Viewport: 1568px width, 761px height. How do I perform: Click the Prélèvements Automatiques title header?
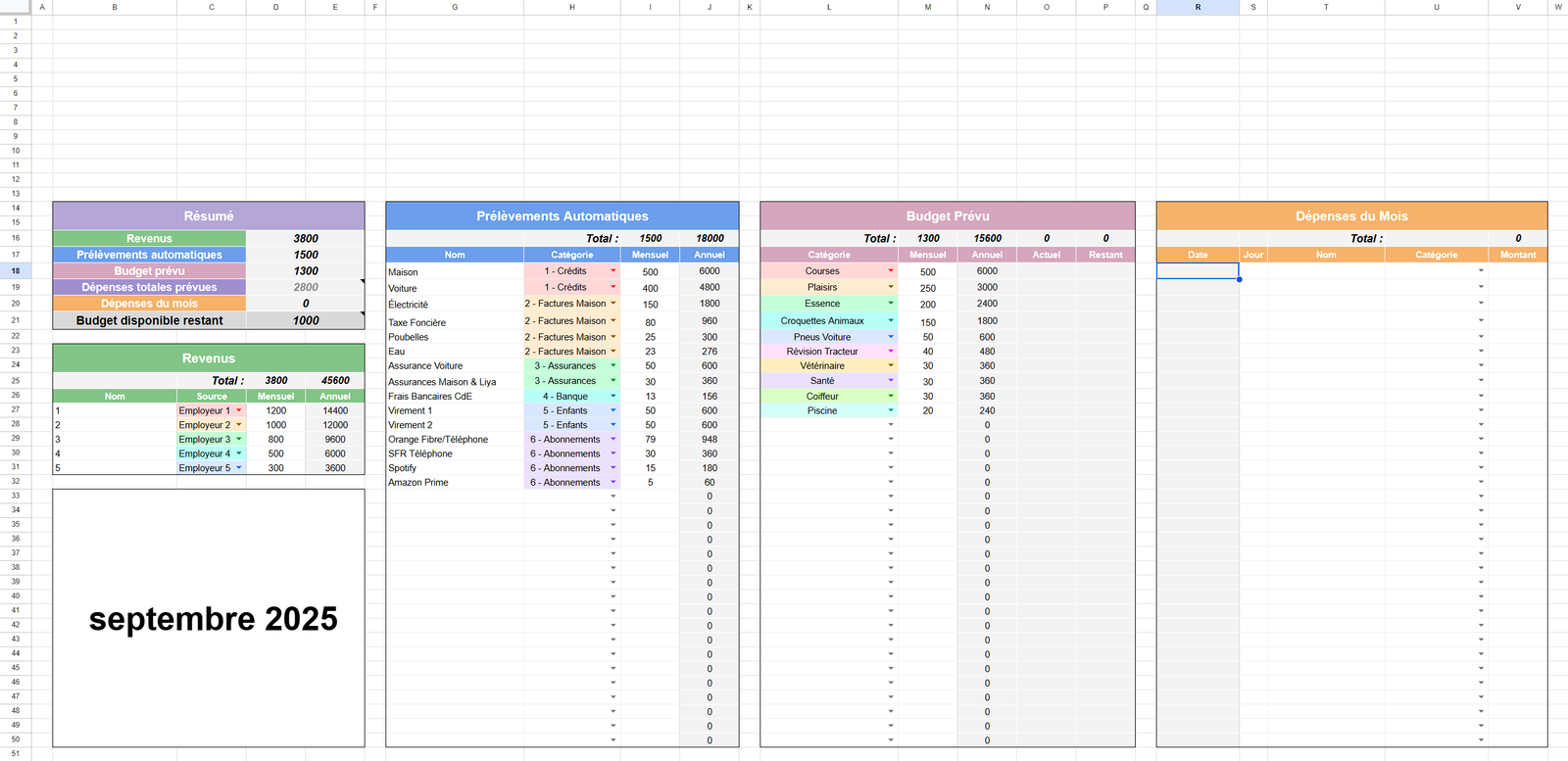pos(563,216)
